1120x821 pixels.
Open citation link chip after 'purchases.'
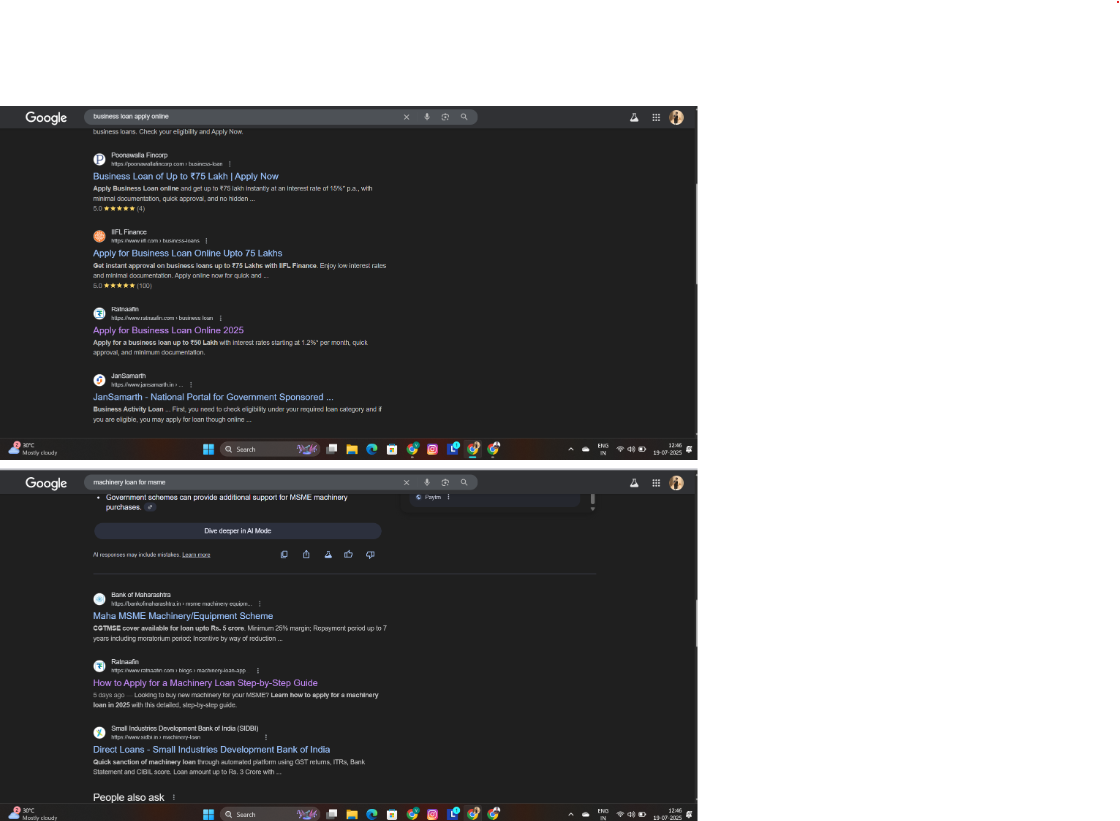click(x=150, y=507)
